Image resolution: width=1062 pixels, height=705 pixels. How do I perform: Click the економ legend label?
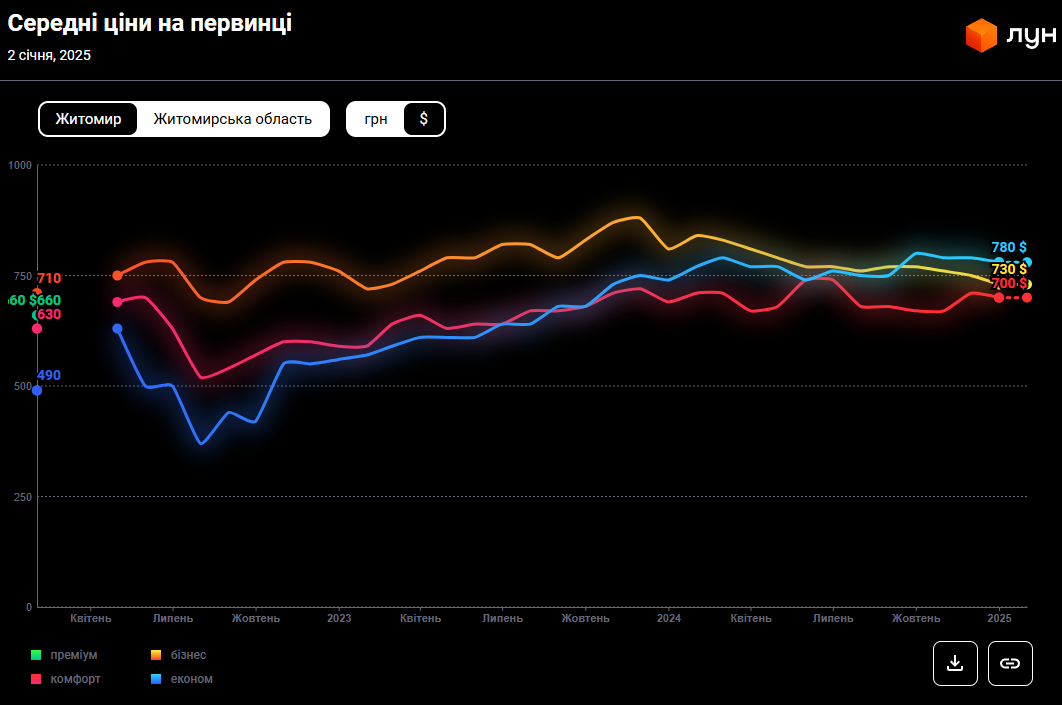tap(192, 679)
